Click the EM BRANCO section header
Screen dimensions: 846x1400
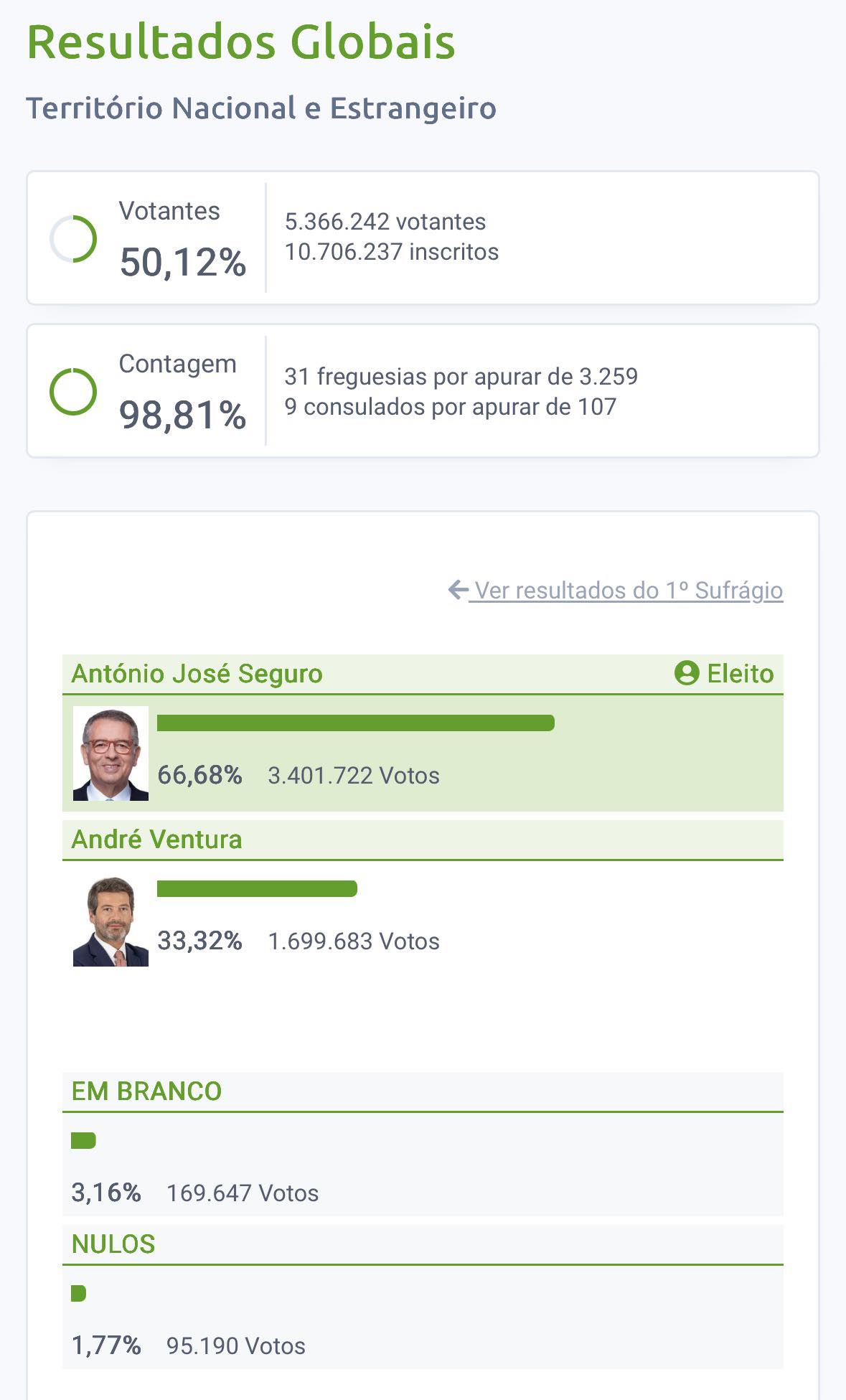point(147,1091)
